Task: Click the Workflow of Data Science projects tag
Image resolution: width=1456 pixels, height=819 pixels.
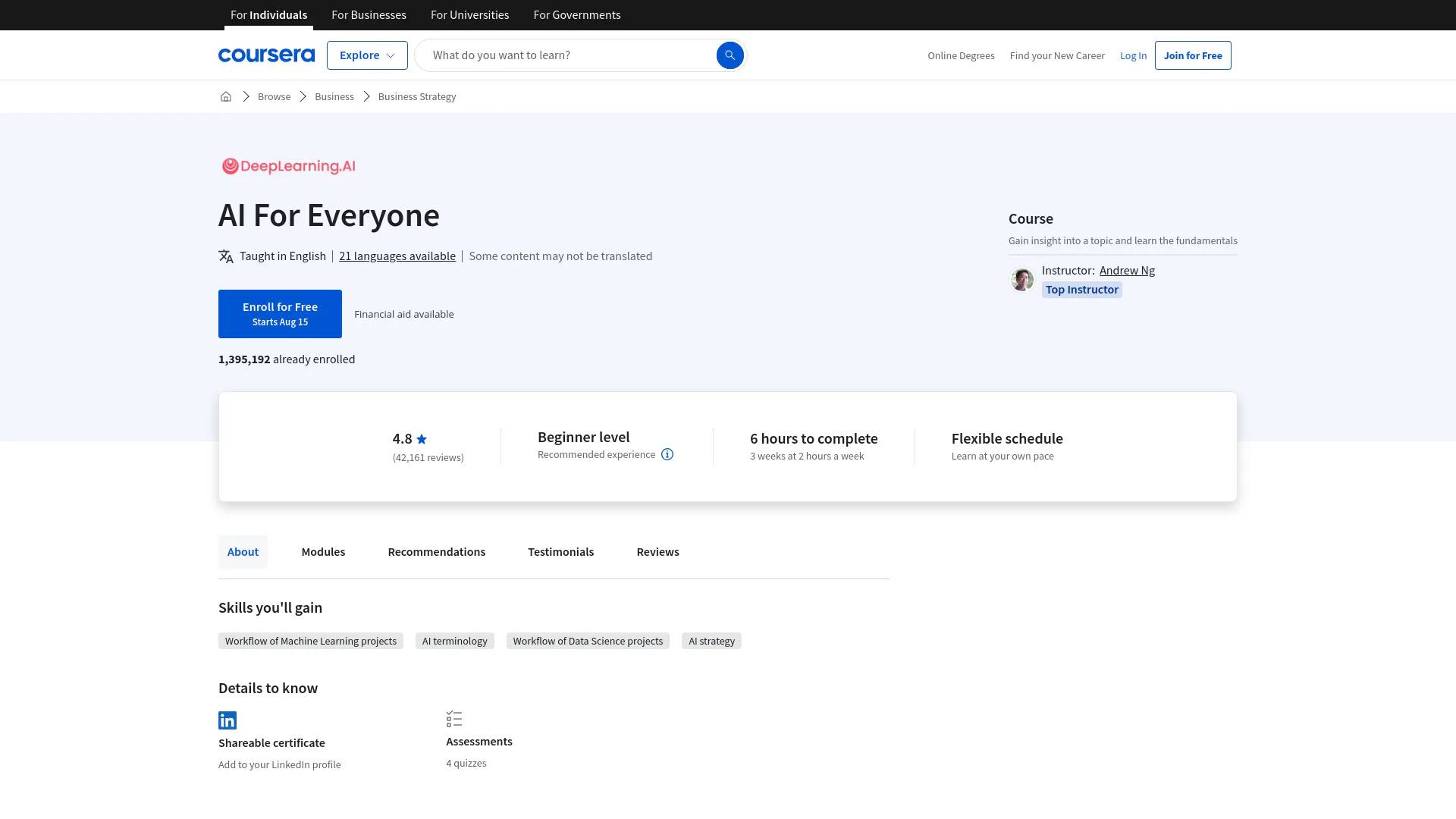Action: (x=588, y=642)
